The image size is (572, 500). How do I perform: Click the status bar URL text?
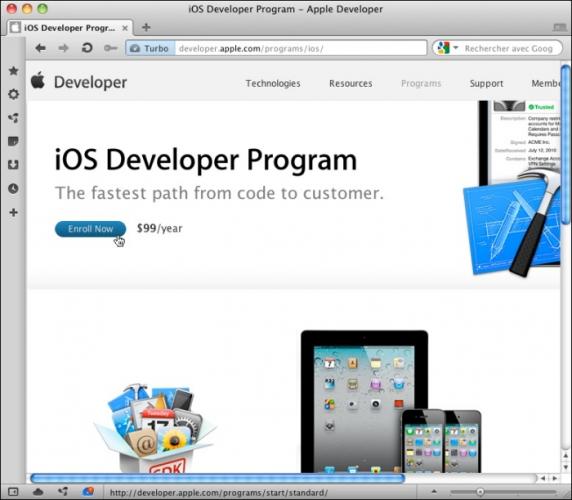click(219, 493)
